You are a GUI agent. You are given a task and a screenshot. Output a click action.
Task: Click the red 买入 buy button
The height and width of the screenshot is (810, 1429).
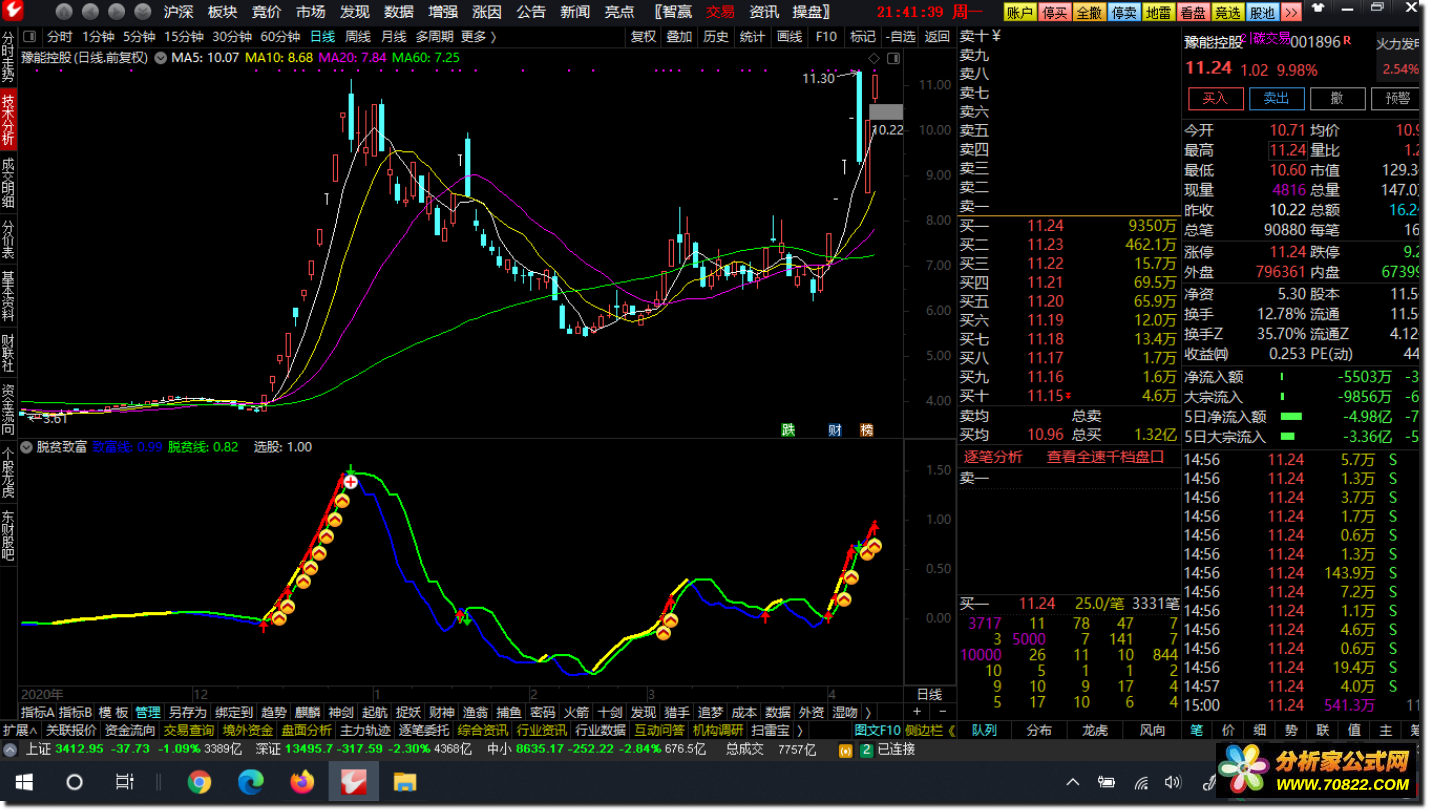tap(1215, 98)
